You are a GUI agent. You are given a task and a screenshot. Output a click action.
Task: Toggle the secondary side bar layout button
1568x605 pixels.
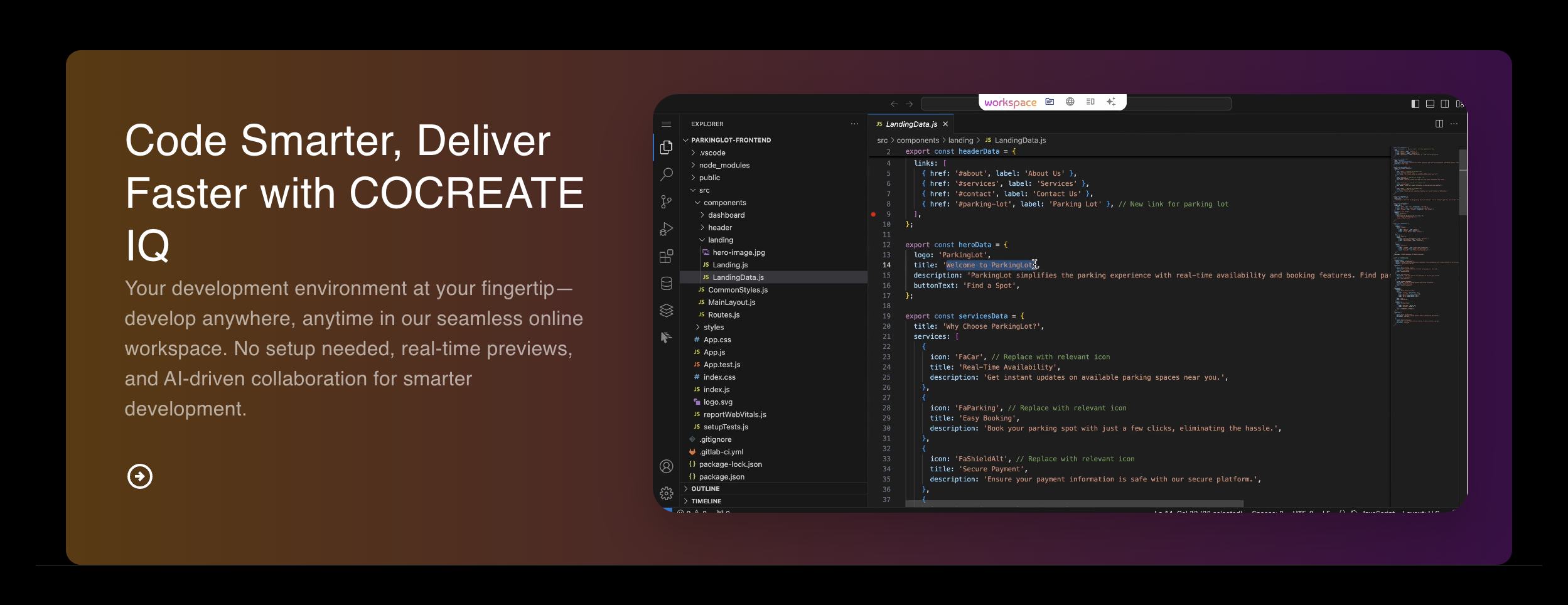1445,104
